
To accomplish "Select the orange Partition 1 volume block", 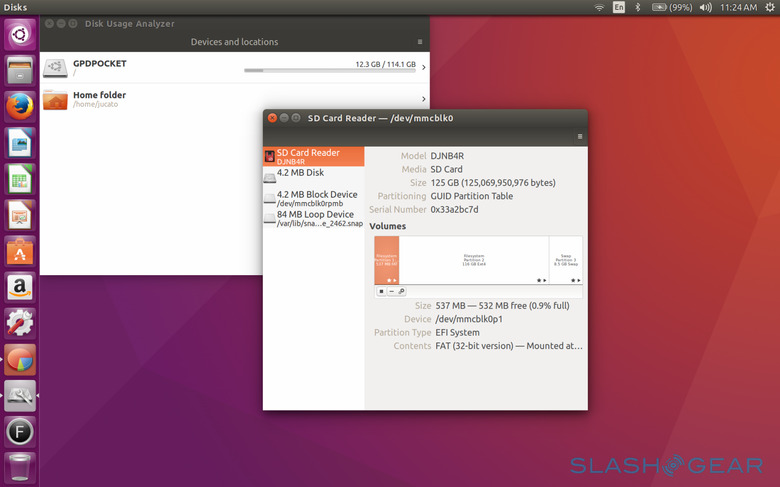I will tap(387, 260).
